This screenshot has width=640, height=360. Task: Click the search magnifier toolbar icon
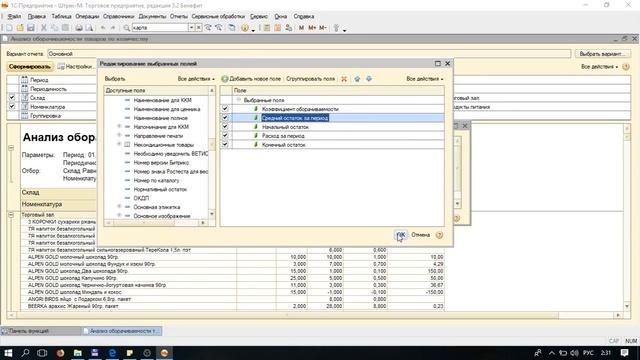coord(127,28)
